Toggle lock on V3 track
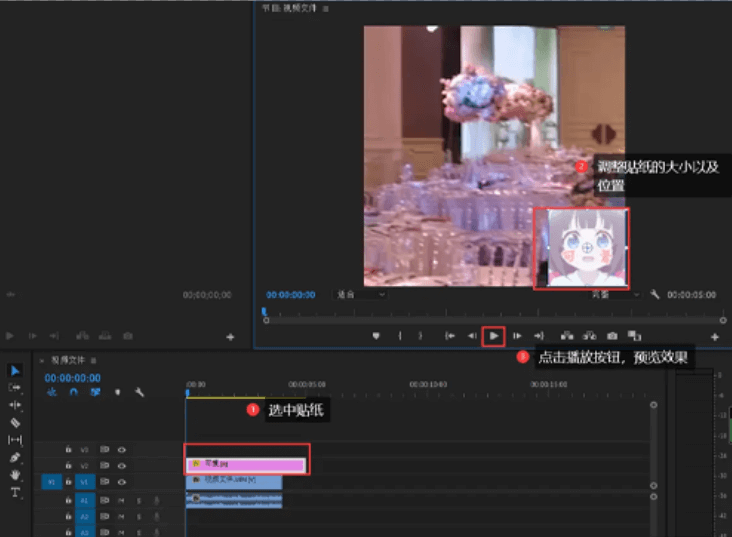This screenshot has height=537, width=732. click(x=68, y=450)
